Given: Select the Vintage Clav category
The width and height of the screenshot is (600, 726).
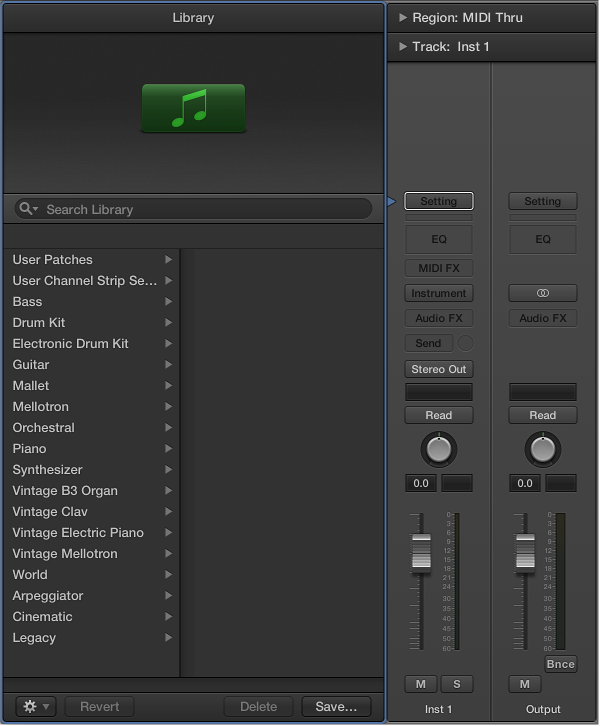Looking at the screenshot, I should [x=92, y=512].
